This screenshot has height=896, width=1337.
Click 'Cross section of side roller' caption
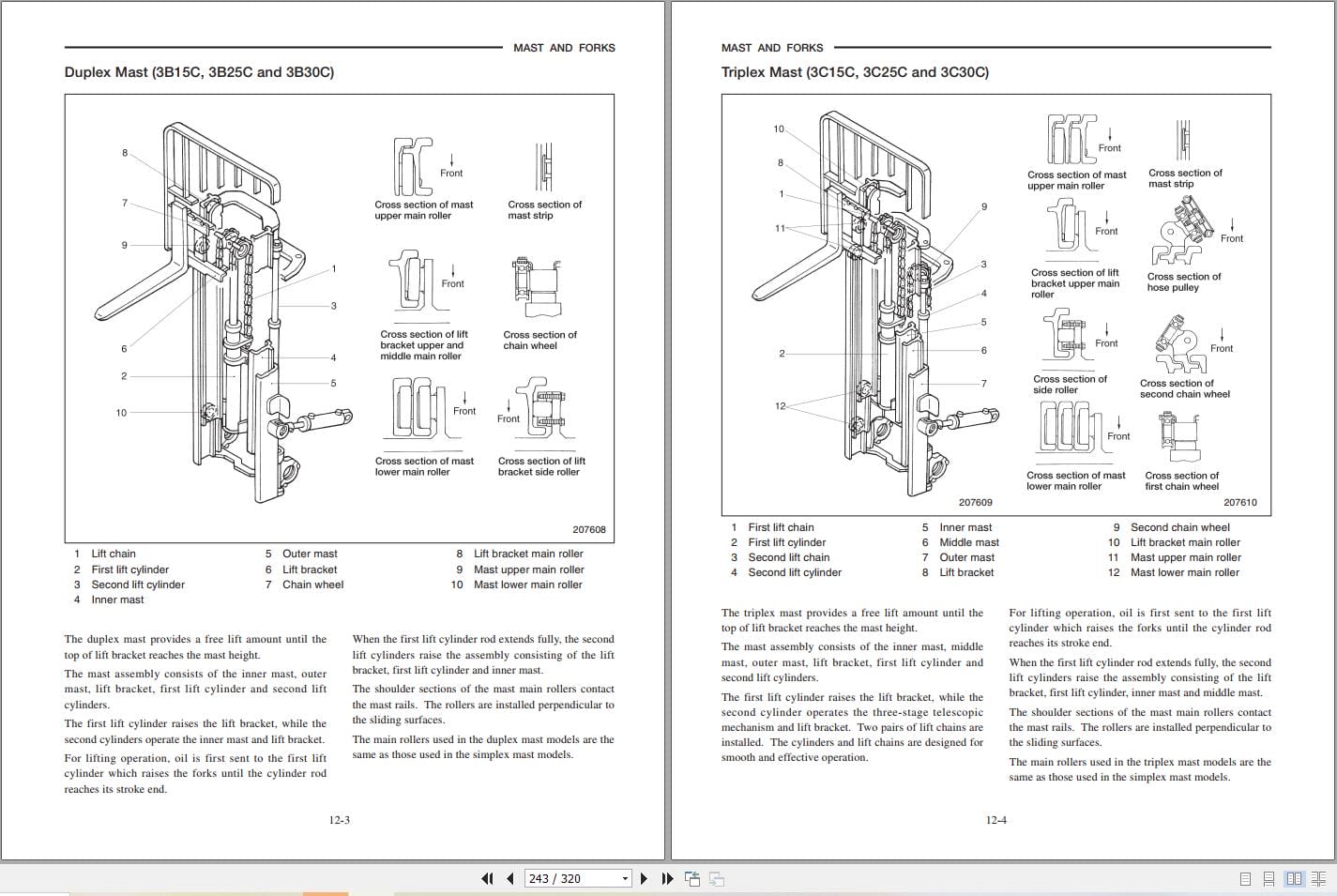pyautogui.click(x=1070, y=385)
